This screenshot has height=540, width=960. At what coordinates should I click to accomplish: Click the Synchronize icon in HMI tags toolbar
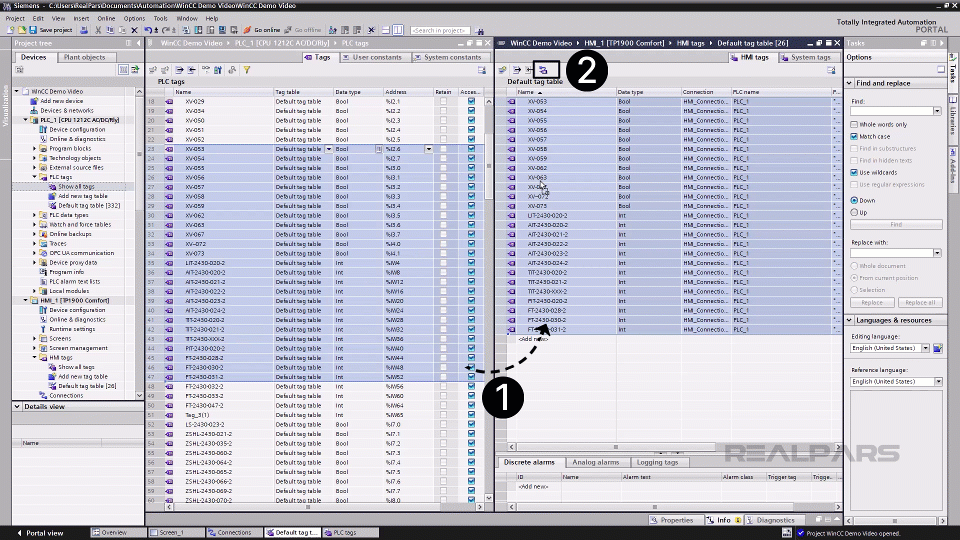[543, 70]
